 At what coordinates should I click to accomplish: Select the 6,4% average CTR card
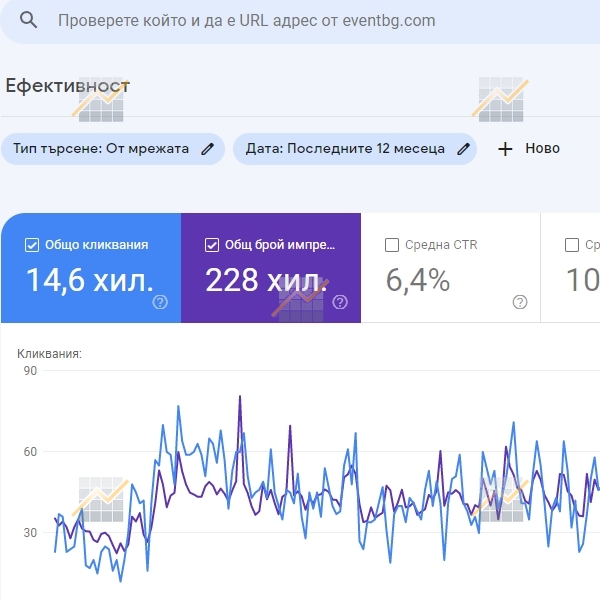tap(451, 268)
